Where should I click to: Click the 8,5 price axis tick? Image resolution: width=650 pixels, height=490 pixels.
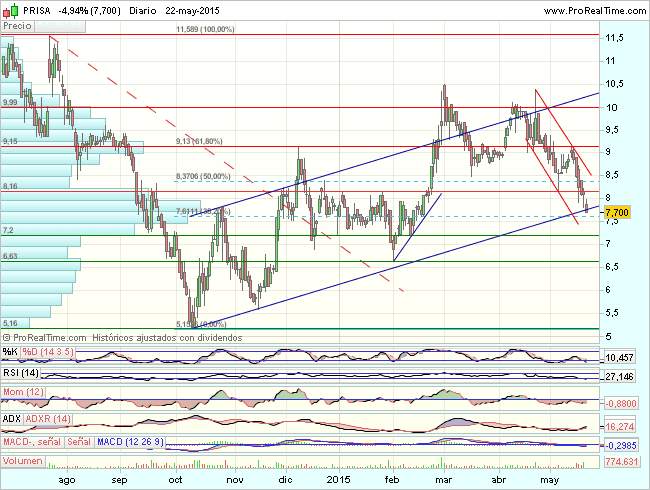[613, 175]
